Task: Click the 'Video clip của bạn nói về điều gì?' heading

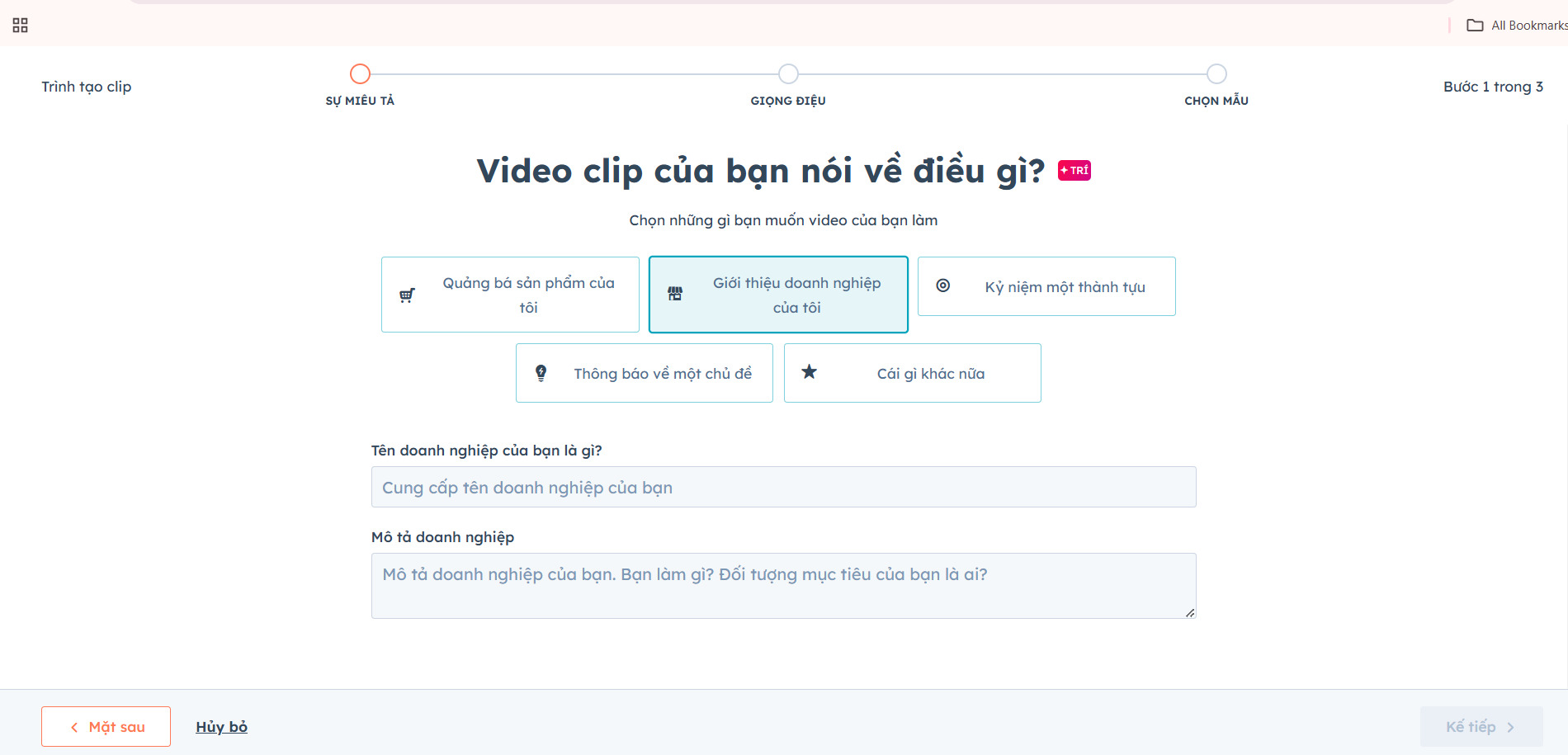Action: [761, 171]
